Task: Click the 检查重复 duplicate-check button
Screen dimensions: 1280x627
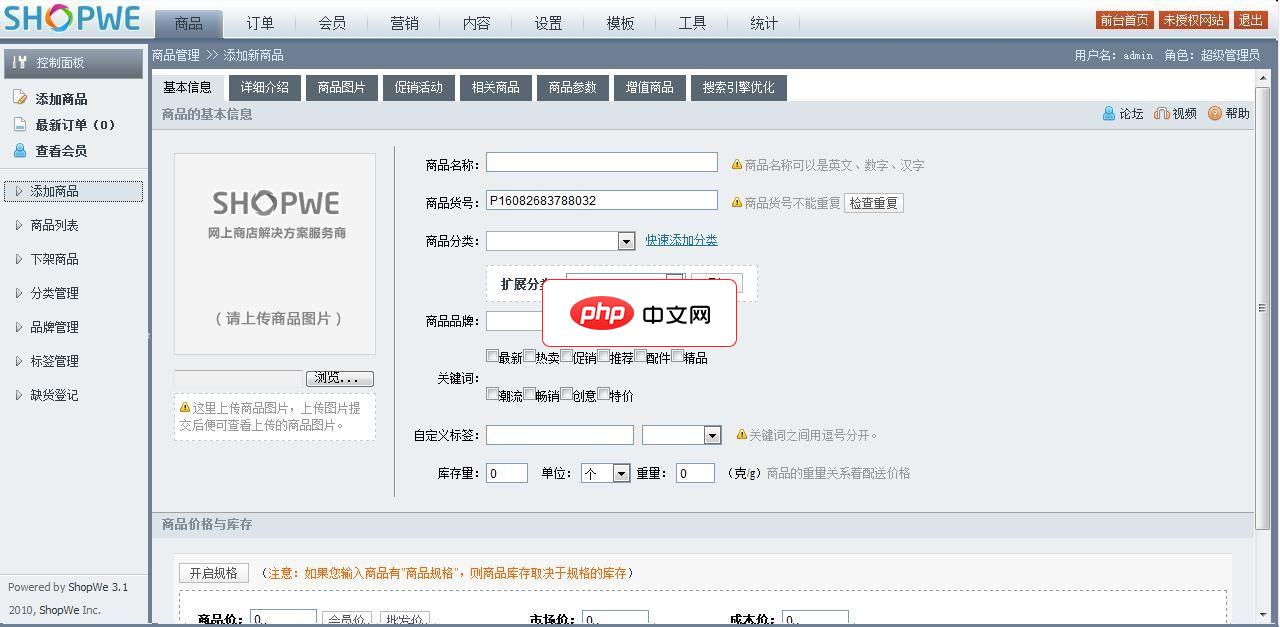Action: click(x=873, y=202)
